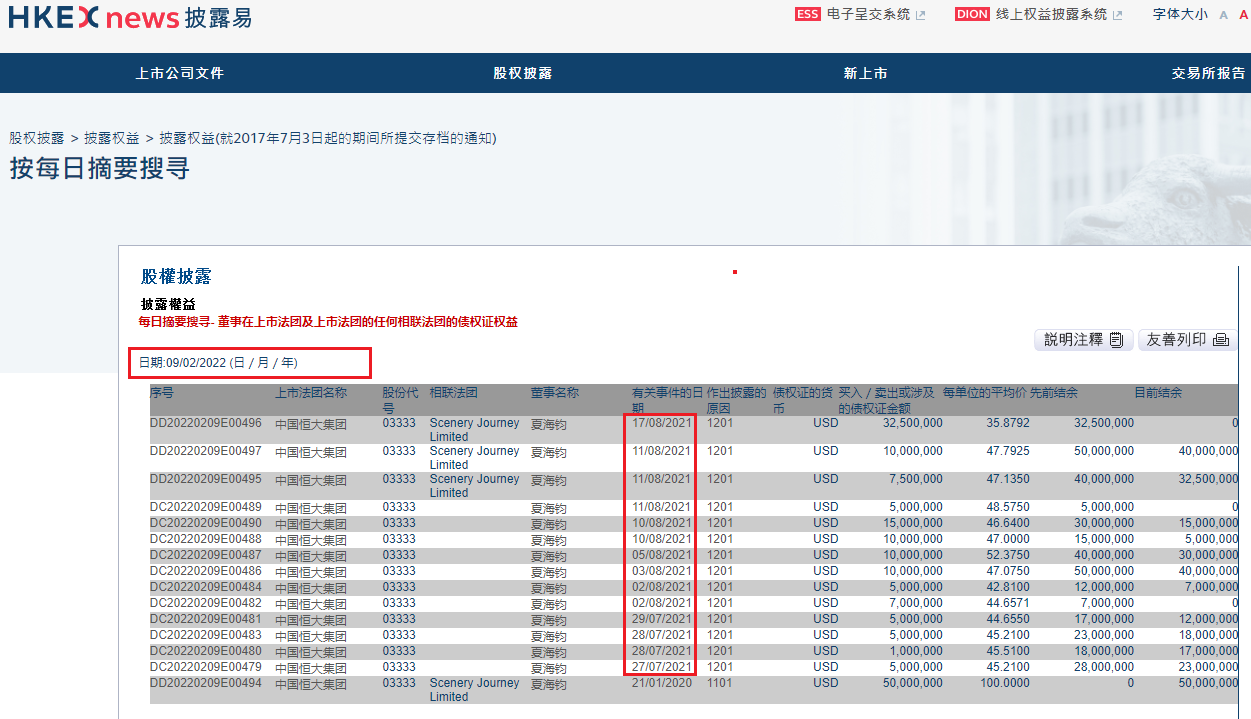Select Scenery Journey Limited in row E00496
This screenshot has width=1251, height=719.
pyautogui.click(x=475, y=430)
